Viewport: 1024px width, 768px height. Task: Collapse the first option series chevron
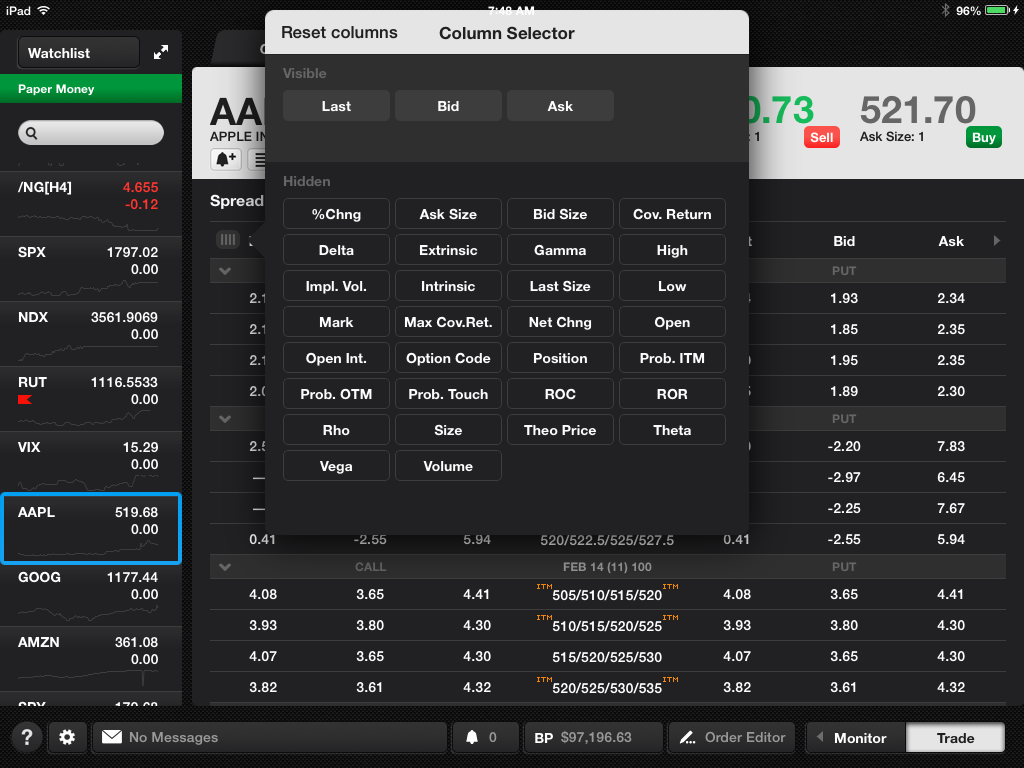click(225, 270)
